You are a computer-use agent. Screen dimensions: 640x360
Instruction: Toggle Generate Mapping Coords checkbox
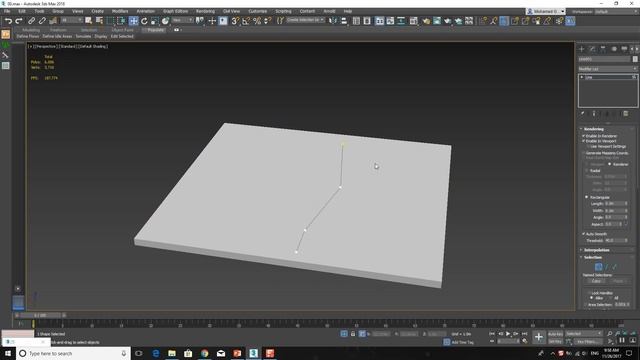[584, 153]
